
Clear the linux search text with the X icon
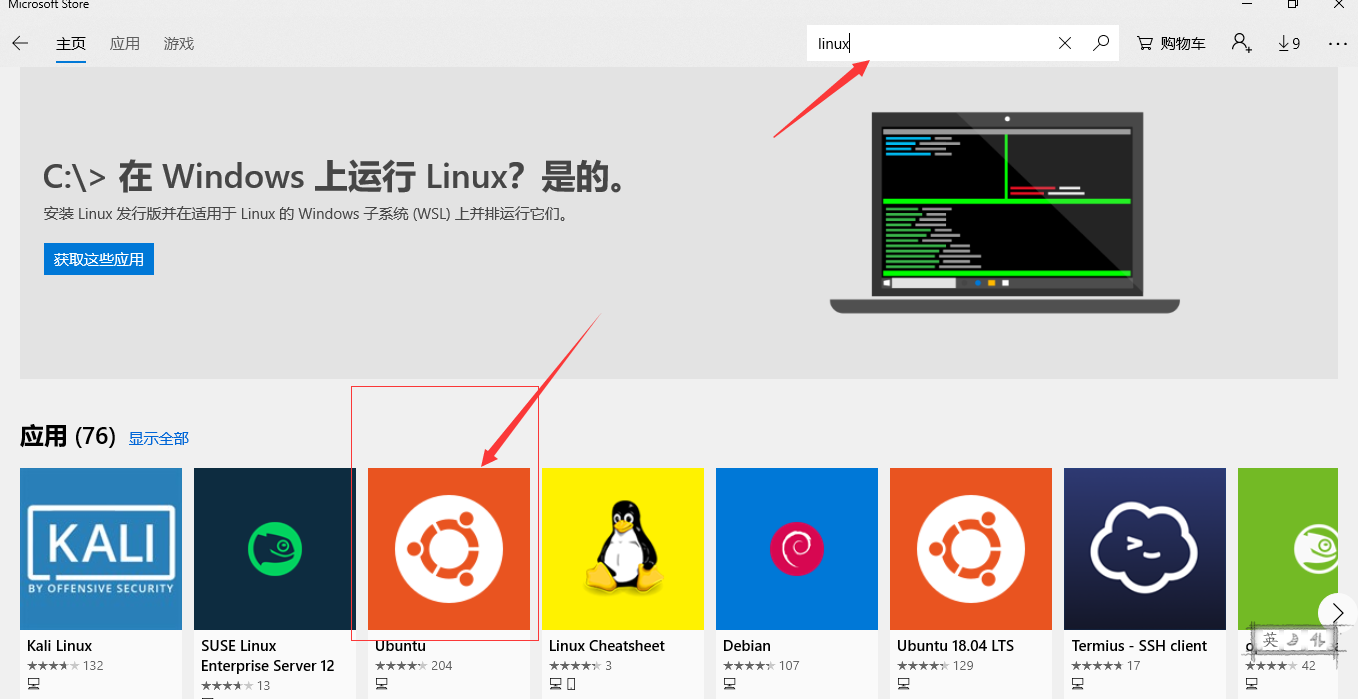pos(1064,42)
